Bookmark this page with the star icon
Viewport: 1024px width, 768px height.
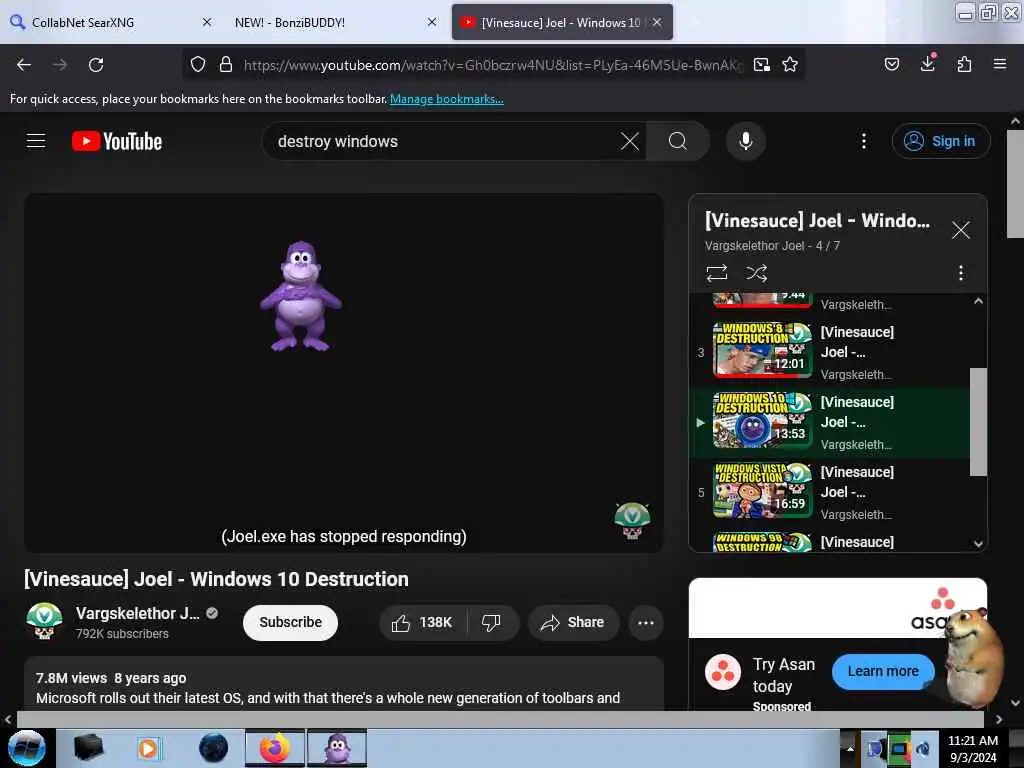click(x=790, y=65)
